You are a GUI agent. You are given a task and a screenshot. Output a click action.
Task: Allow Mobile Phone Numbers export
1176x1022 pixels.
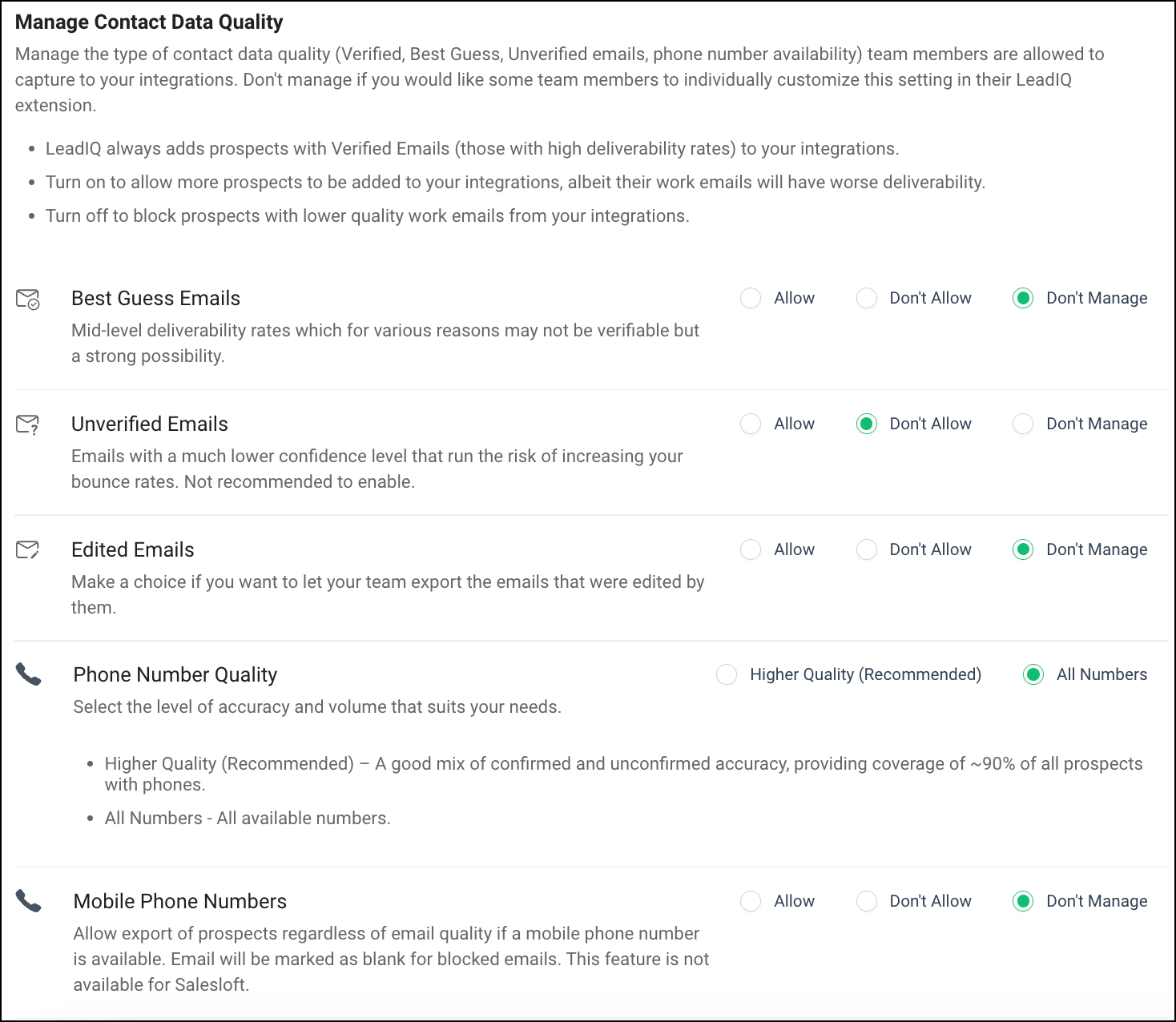(751, 901)
